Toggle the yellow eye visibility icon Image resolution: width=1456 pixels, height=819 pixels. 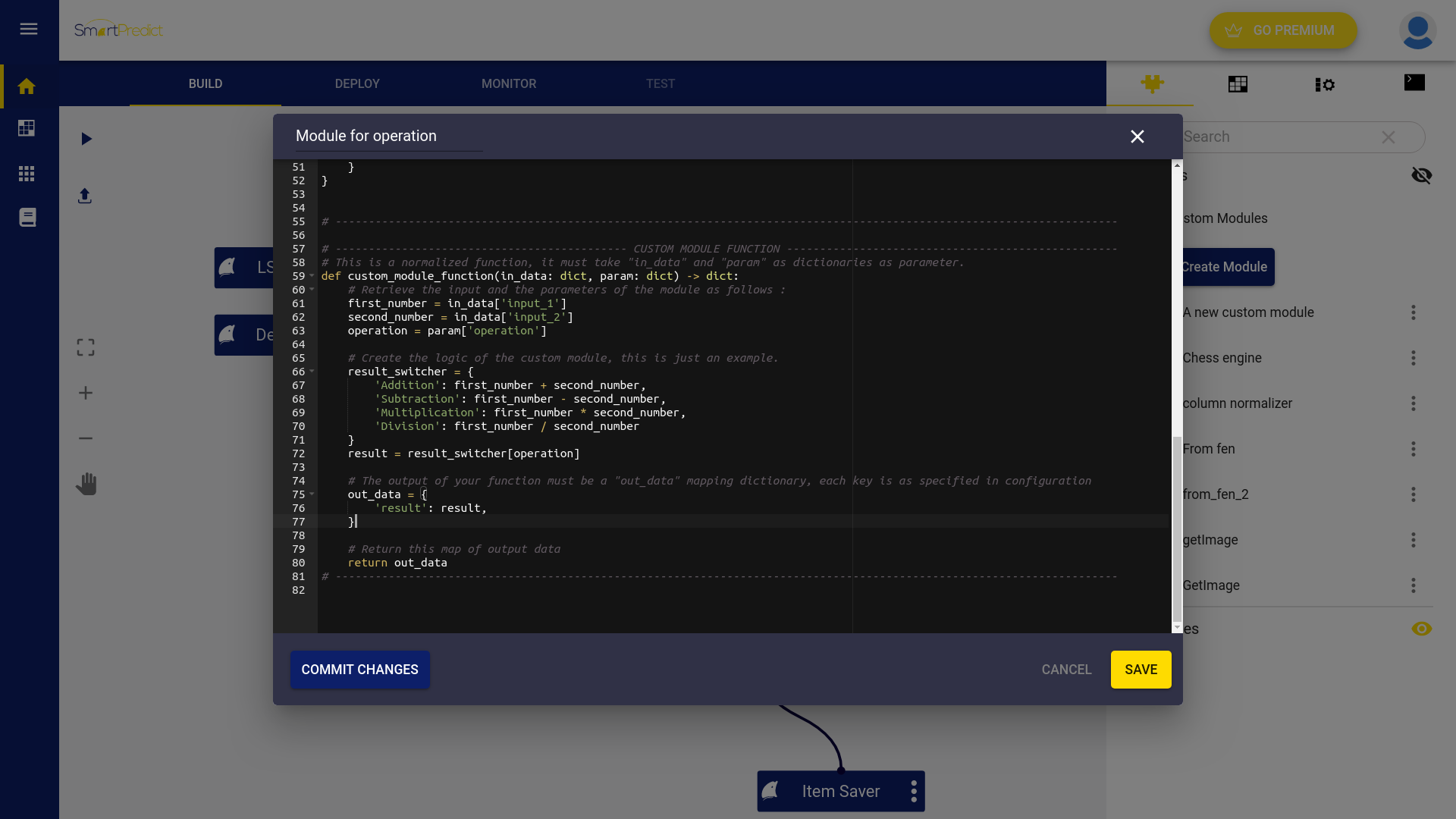pyautogui.click(x=1423, y=629)
